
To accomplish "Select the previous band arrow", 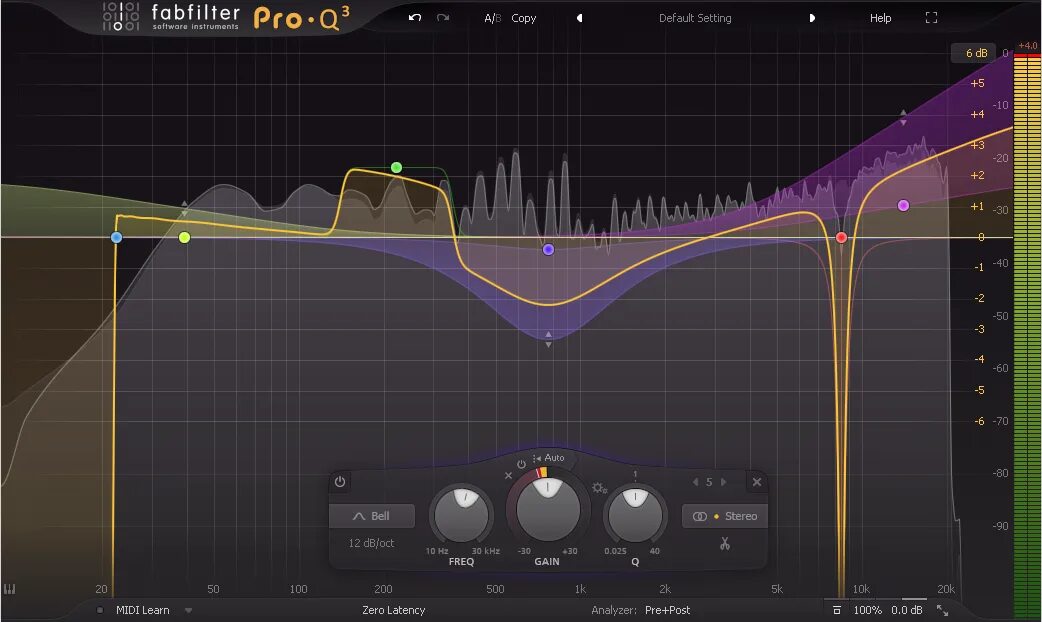I will (695, 482).
